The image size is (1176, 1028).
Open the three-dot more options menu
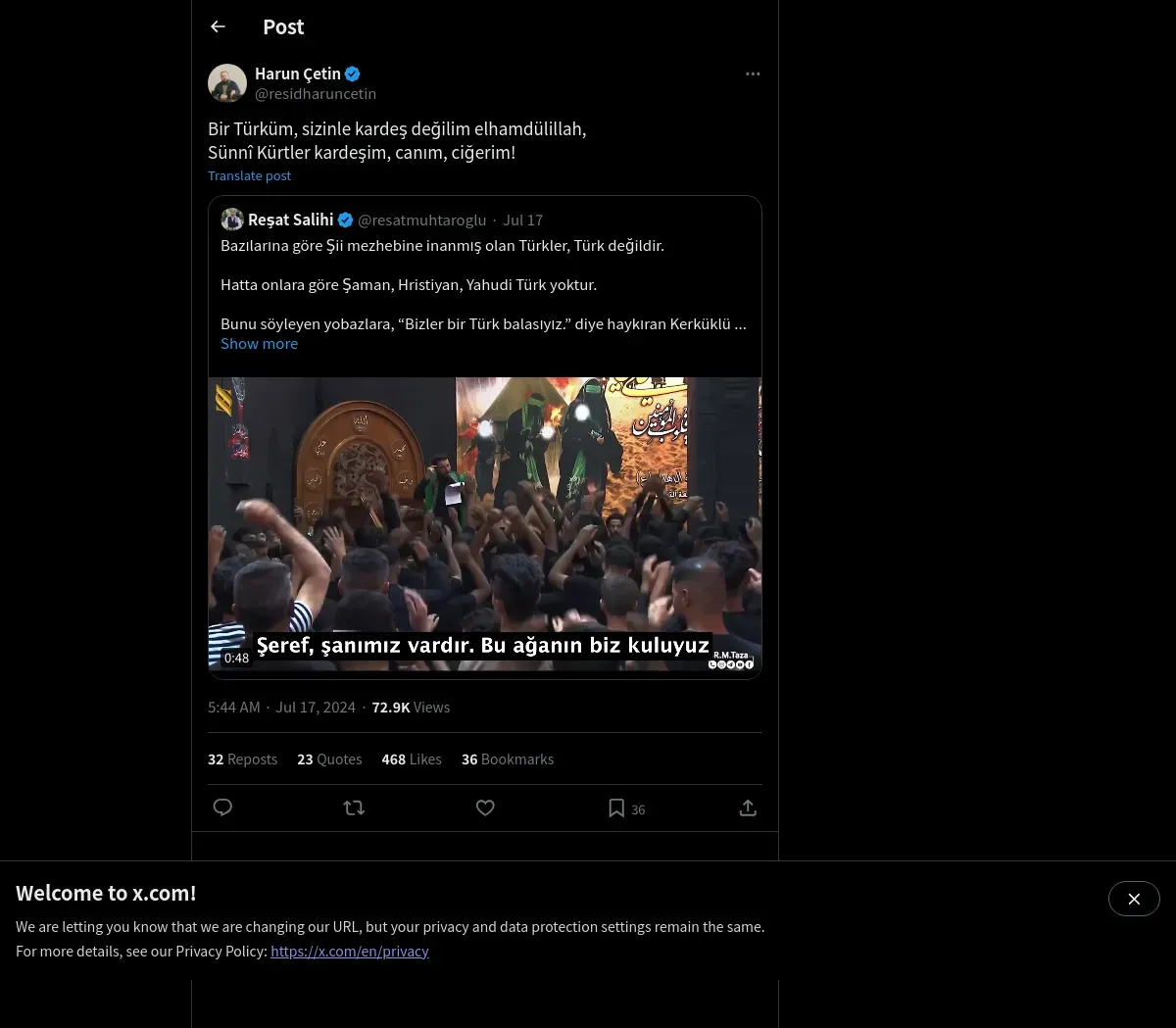click(753, 73)
